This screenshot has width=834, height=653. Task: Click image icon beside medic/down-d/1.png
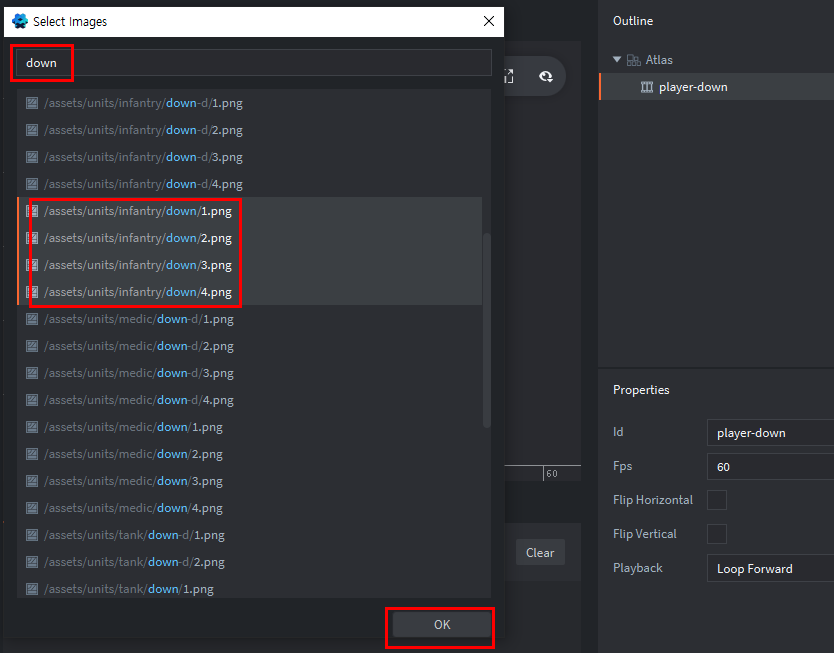point(32,319)
